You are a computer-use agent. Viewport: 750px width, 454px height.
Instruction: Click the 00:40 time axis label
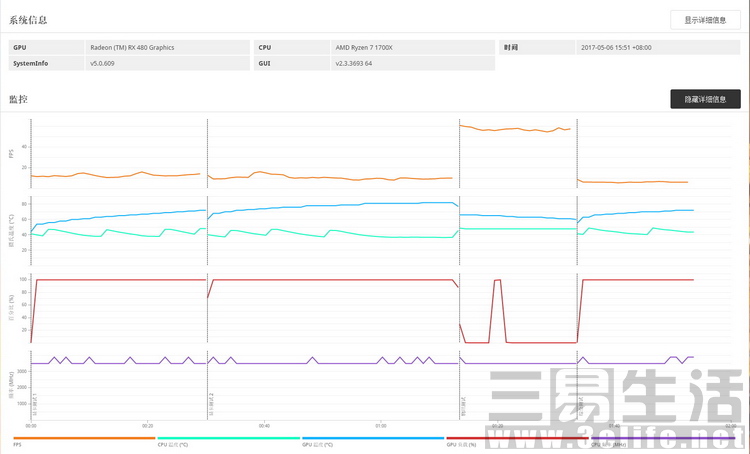[264, 425]
